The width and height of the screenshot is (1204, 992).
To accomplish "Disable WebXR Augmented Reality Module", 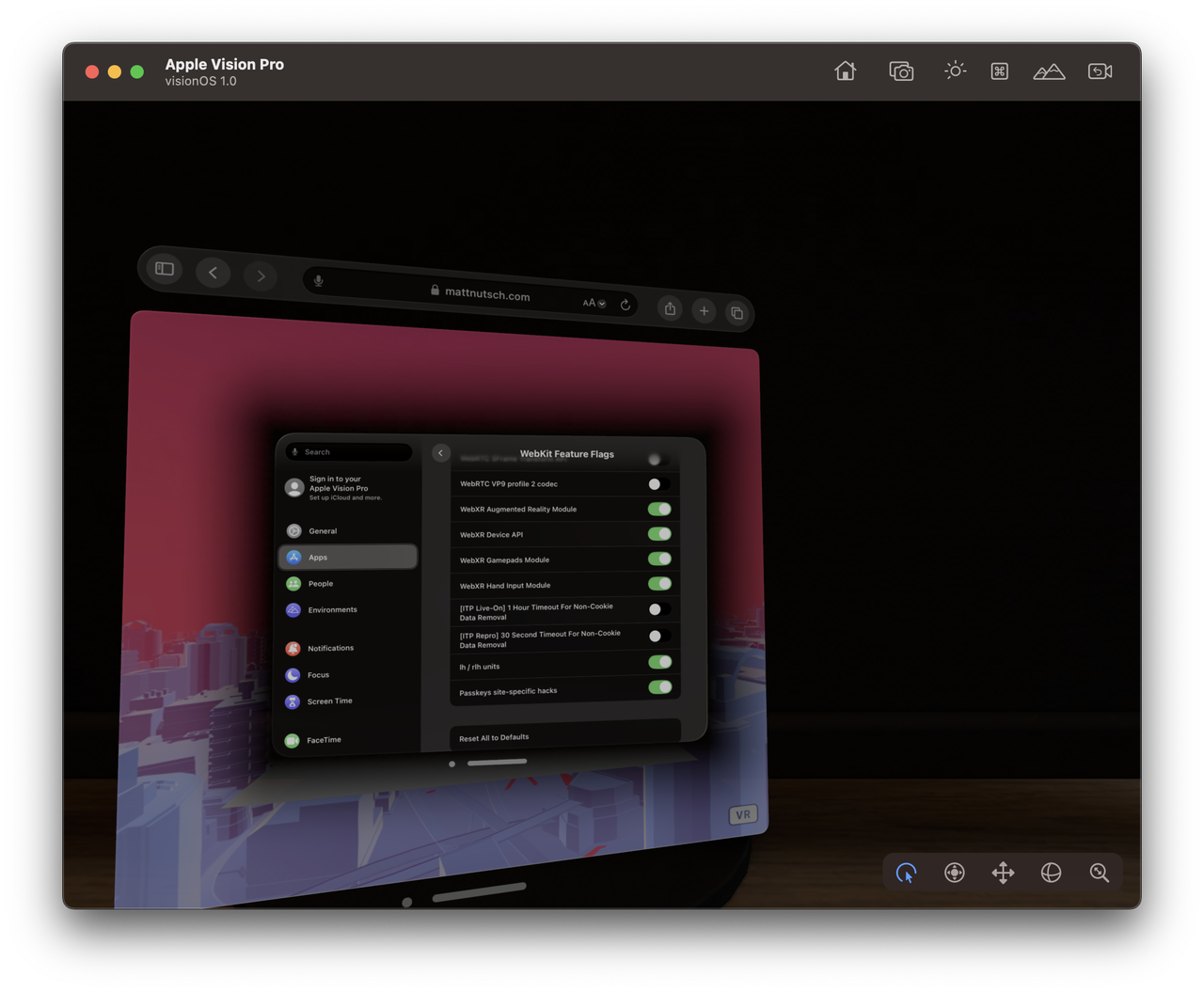I will [x=659, y=509].
